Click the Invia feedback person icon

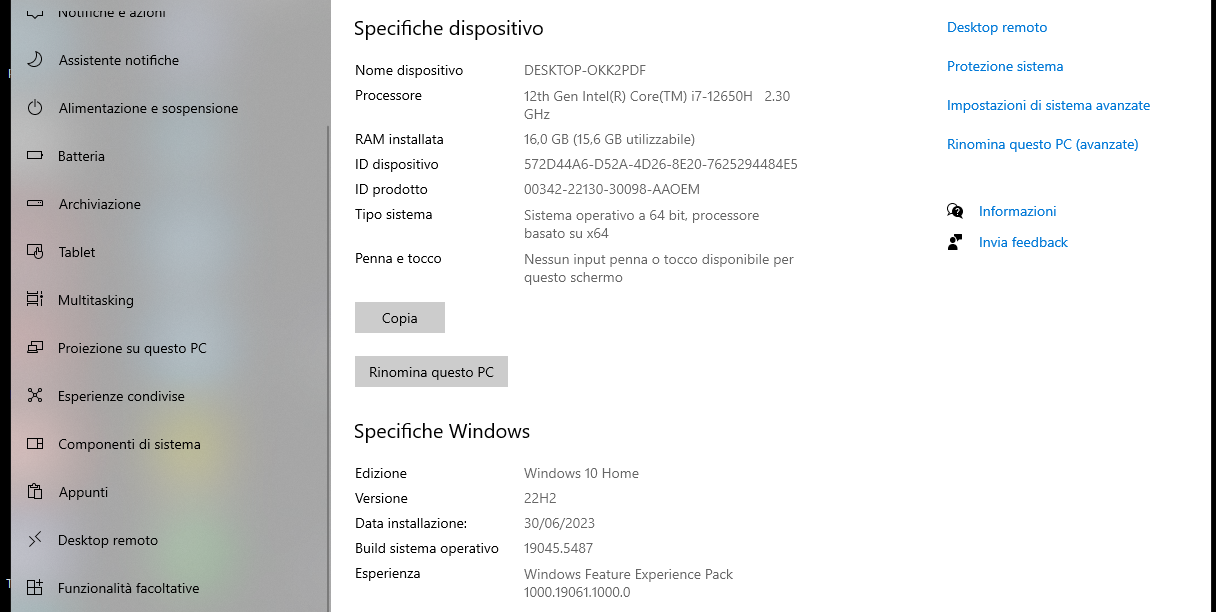[955, 242]
